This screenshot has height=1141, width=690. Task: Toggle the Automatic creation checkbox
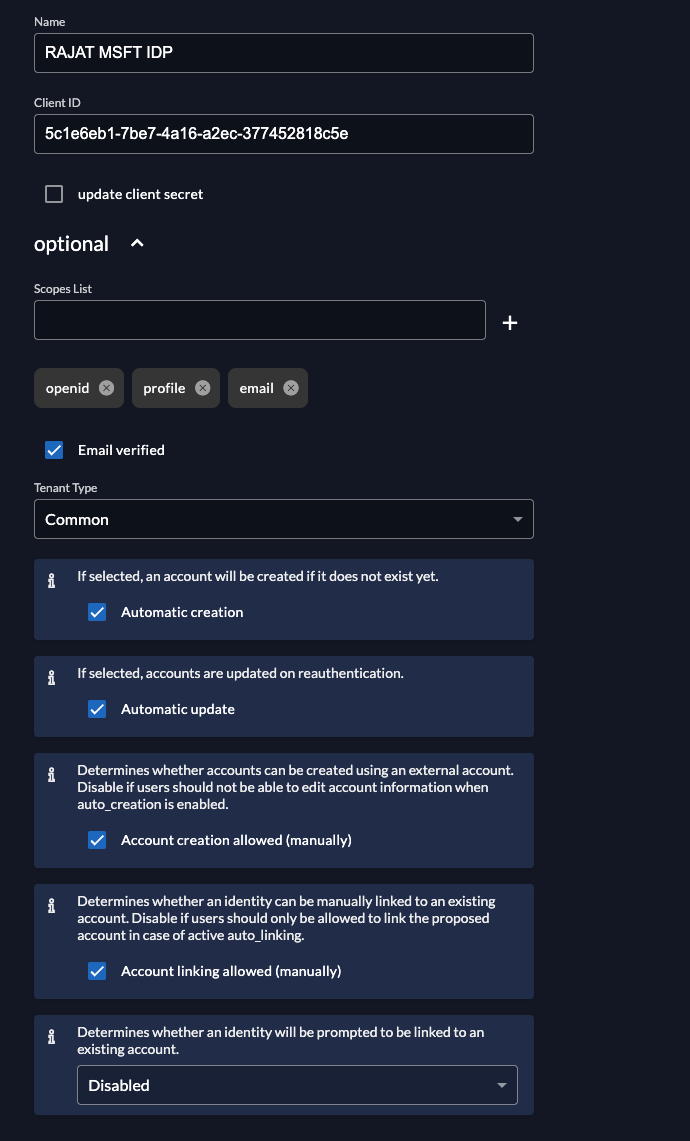click(97, 612)
